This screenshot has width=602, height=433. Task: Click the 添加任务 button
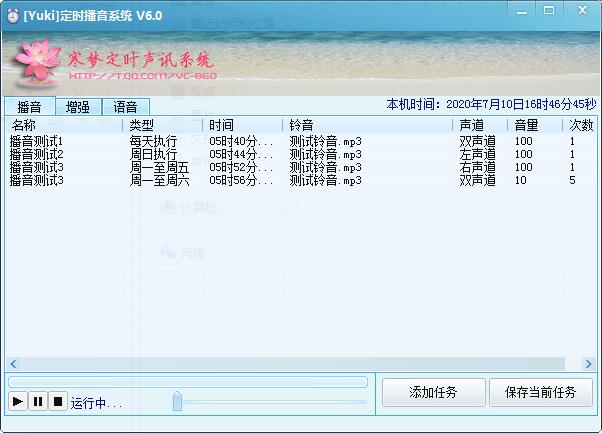pyautogui.click(x=433, y=393)
